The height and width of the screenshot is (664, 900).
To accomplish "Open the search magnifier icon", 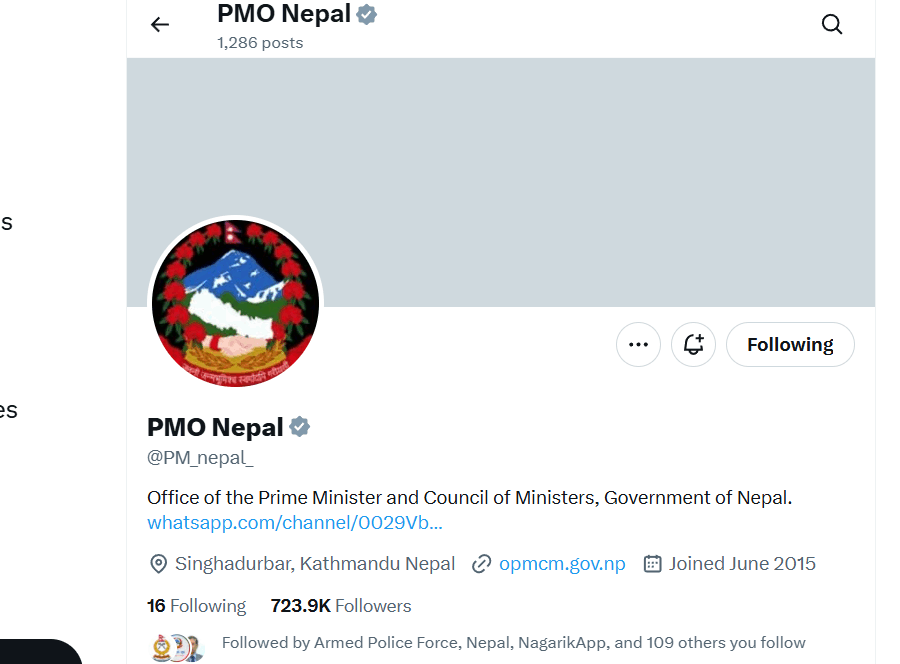I will (x=832, y=25).
